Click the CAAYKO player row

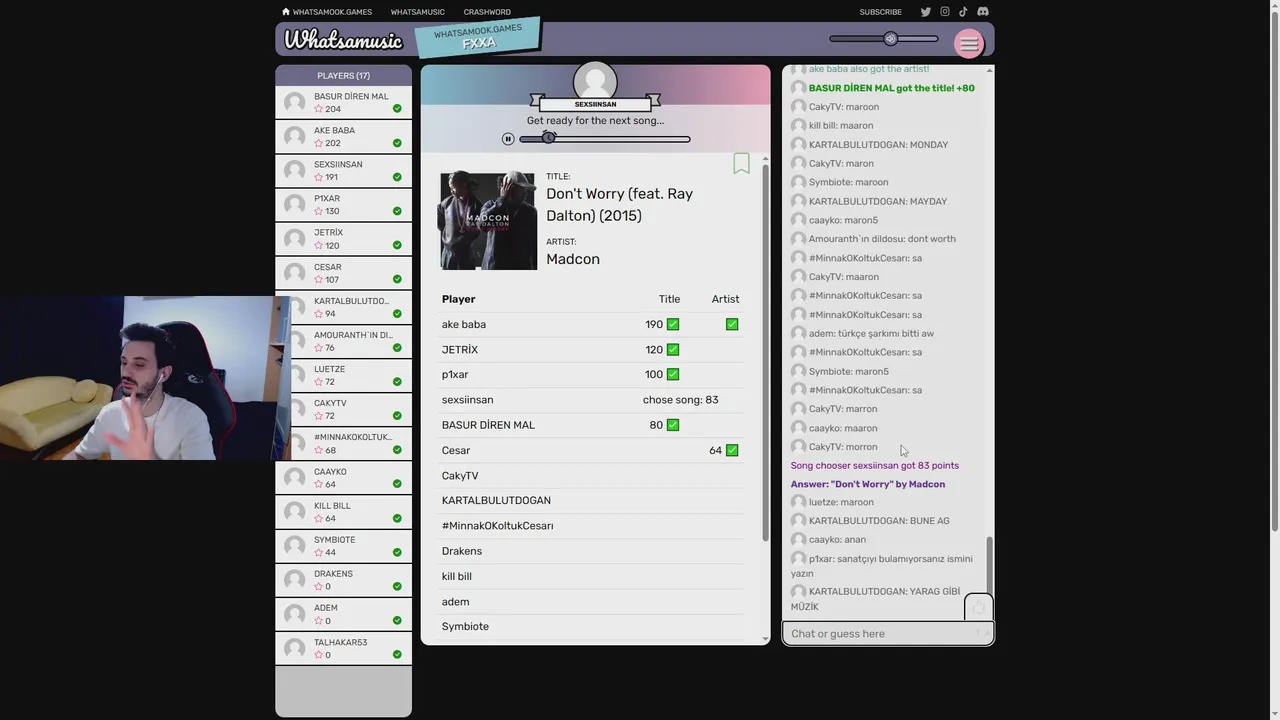343,478
